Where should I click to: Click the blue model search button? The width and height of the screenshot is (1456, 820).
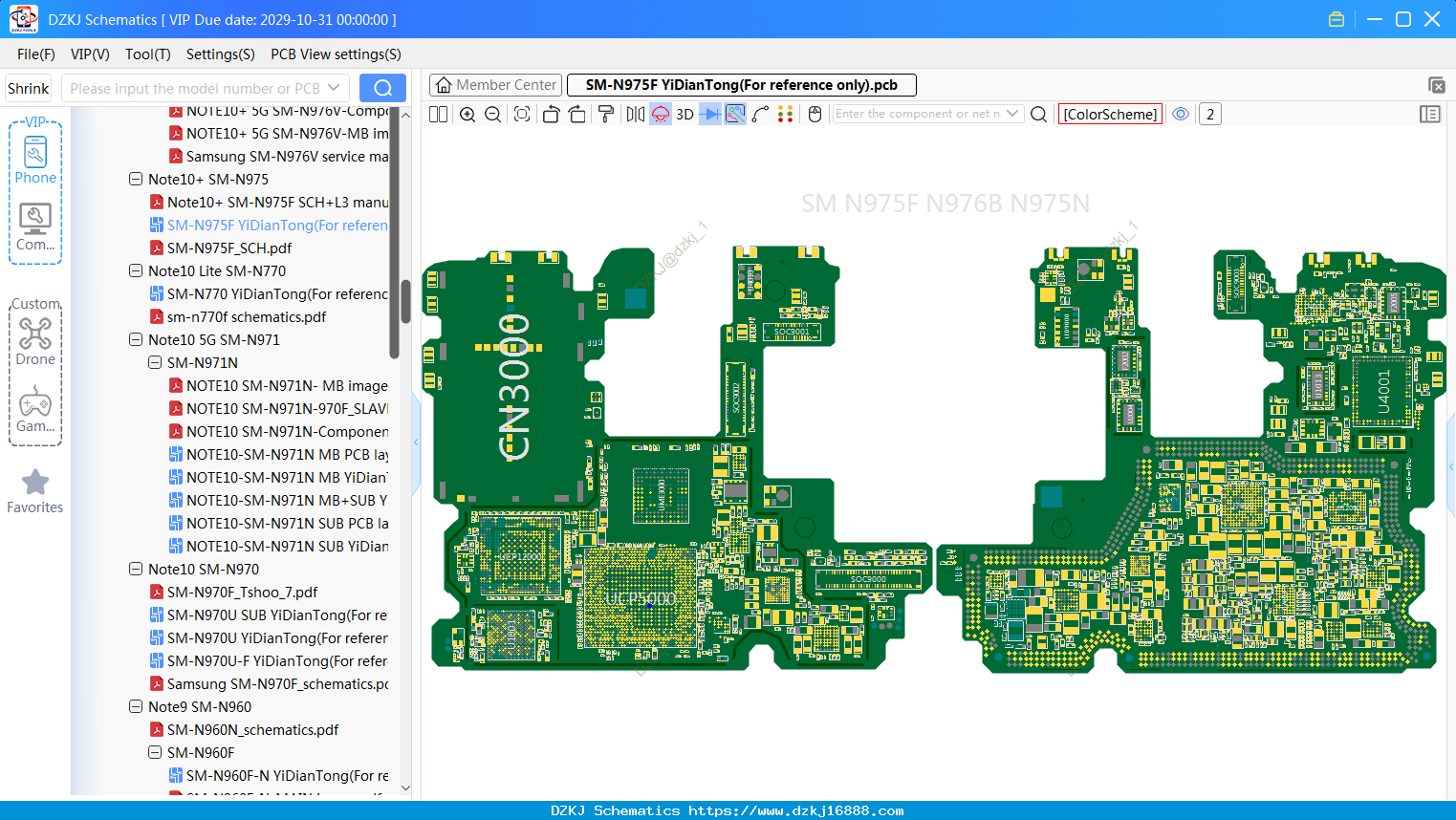tap(382, 88)
